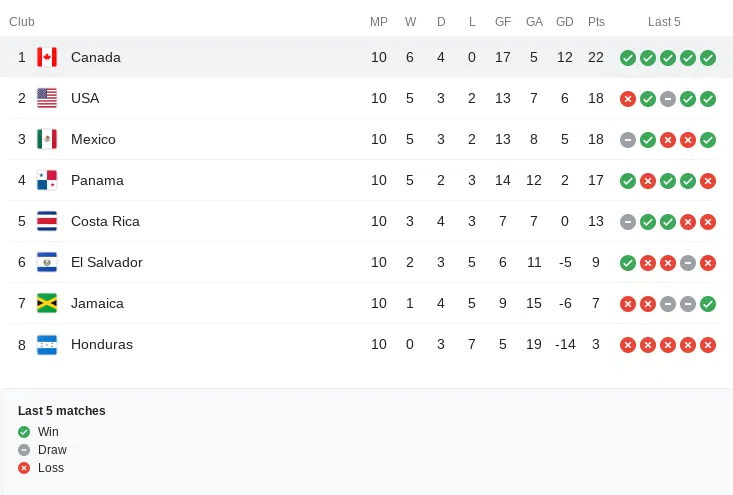Click the Canada flag icon
This screenshot has height=495, width=733.
click(47, 57)
